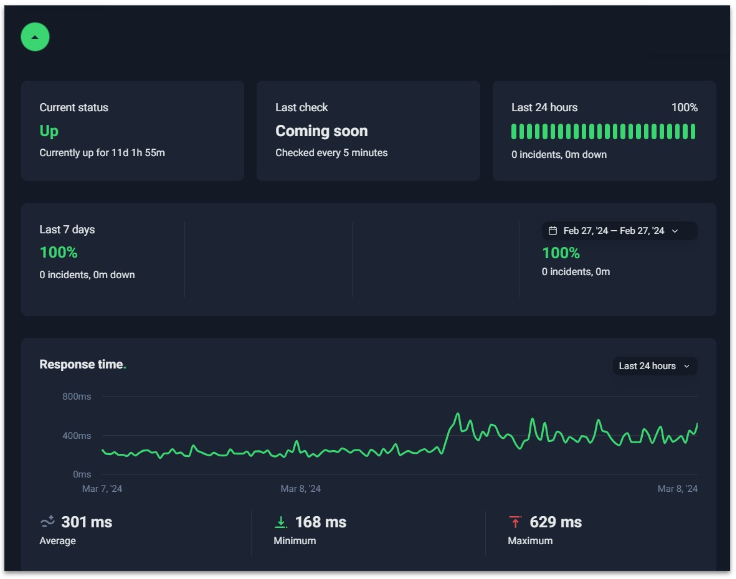The height and width of the screenshot is (579, 736).
Task: Click the 'Response time.' heading
Action: click(x=83, y=365)
